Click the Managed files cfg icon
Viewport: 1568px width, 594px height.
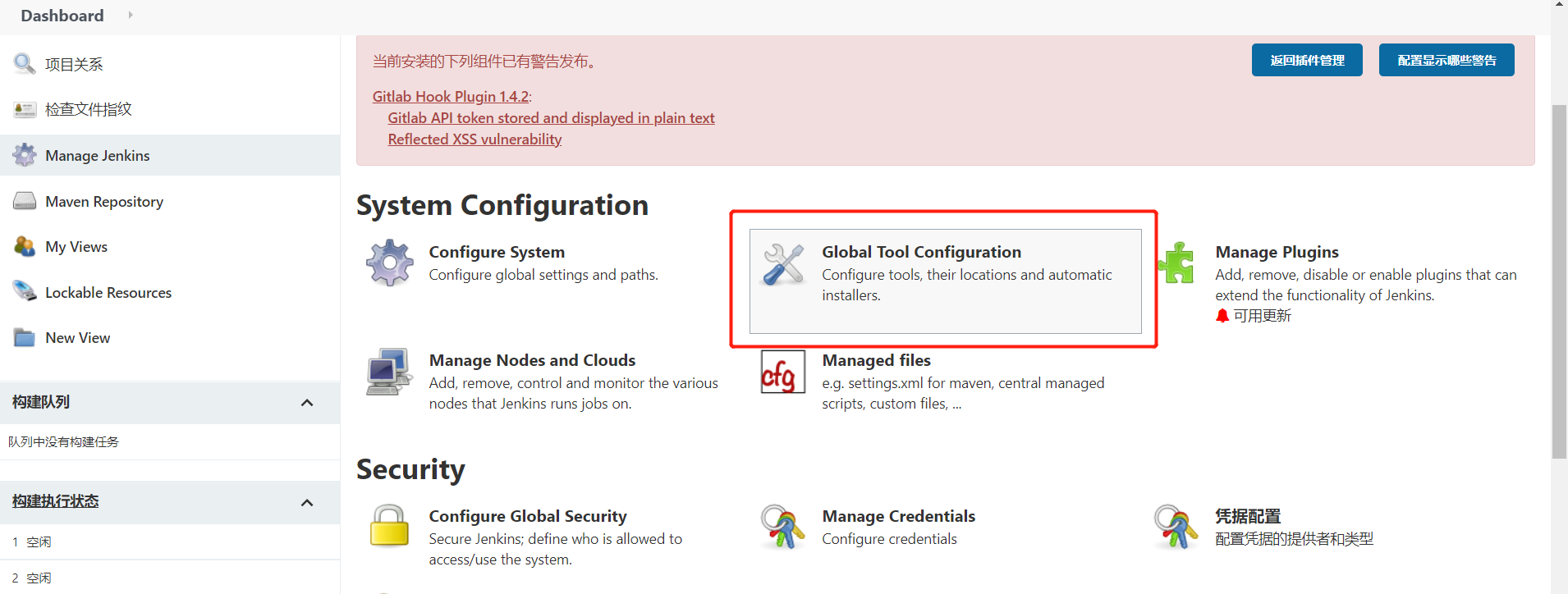(x=782, y=372)
